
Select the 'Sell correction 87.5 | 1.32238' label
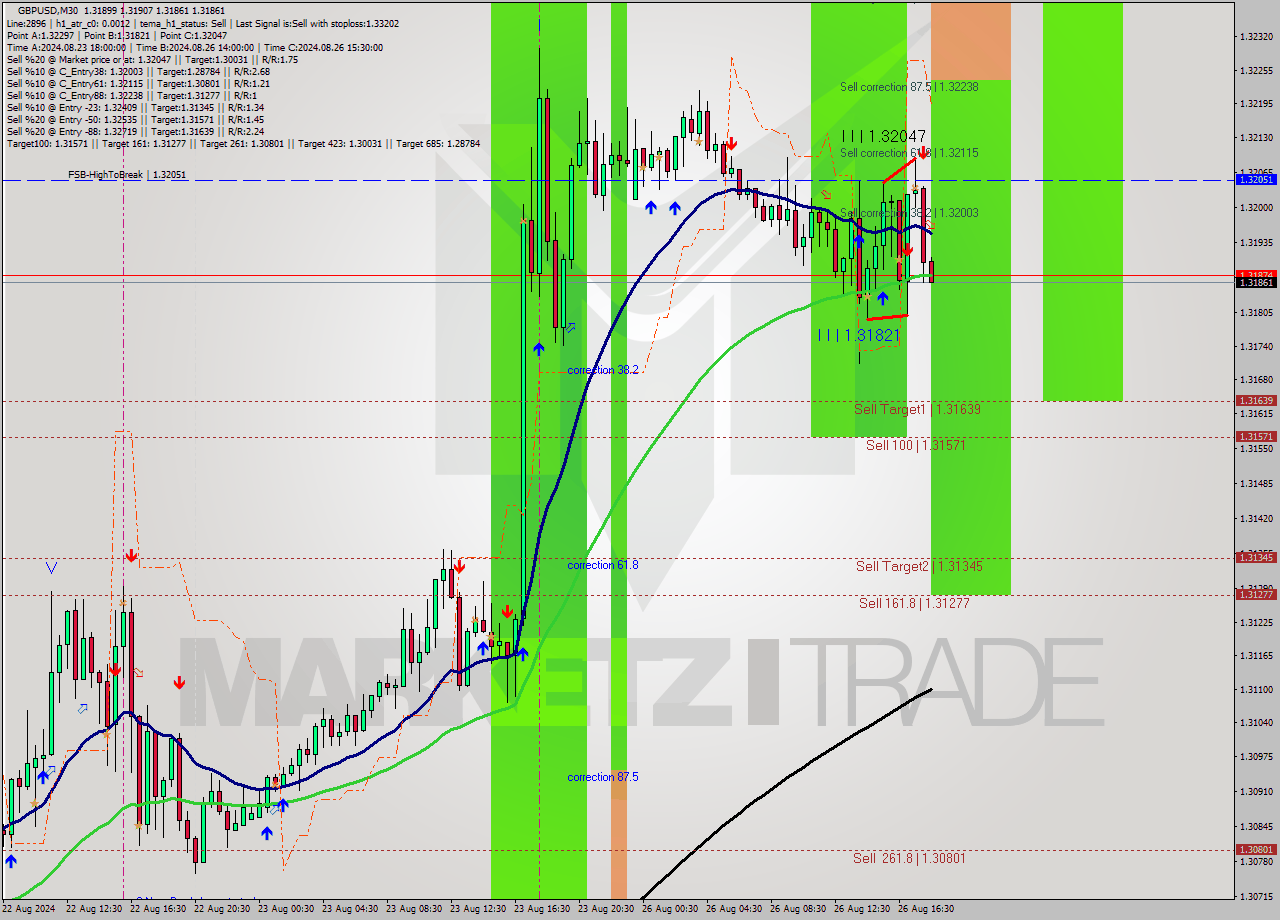point(909,87)
